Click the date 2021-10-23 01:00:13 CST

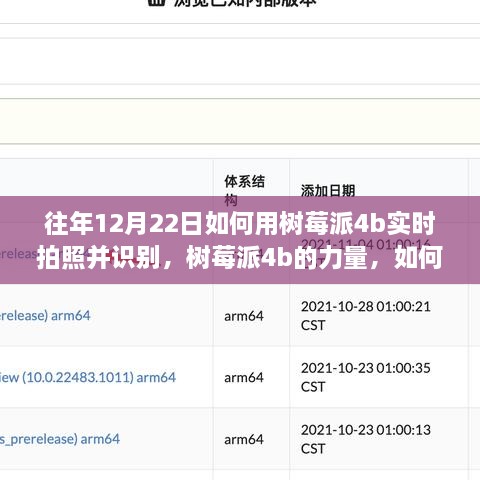pos(366,439)
